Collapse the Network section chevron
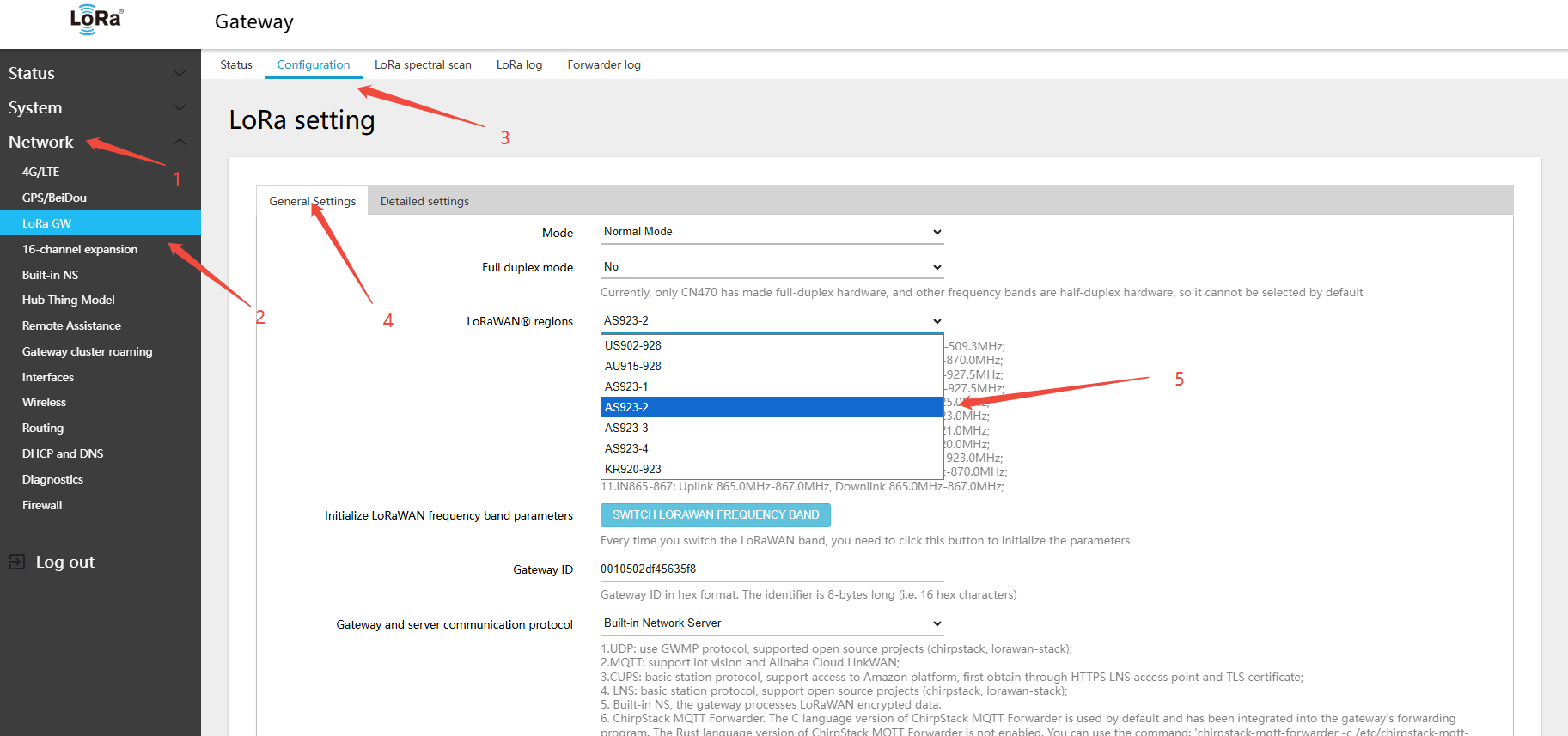The image size is (1568, 736). pos(179,142)
